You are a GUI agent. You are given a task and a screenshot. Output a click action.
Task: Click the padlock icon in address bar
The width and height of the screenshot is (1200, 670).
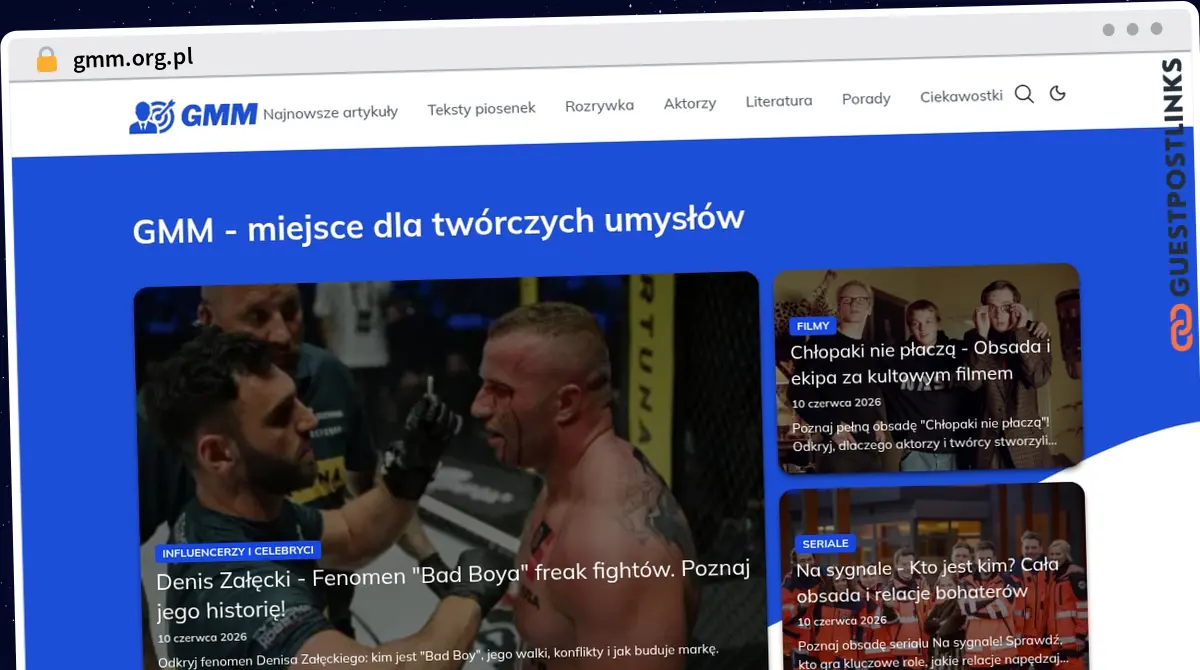46,60
